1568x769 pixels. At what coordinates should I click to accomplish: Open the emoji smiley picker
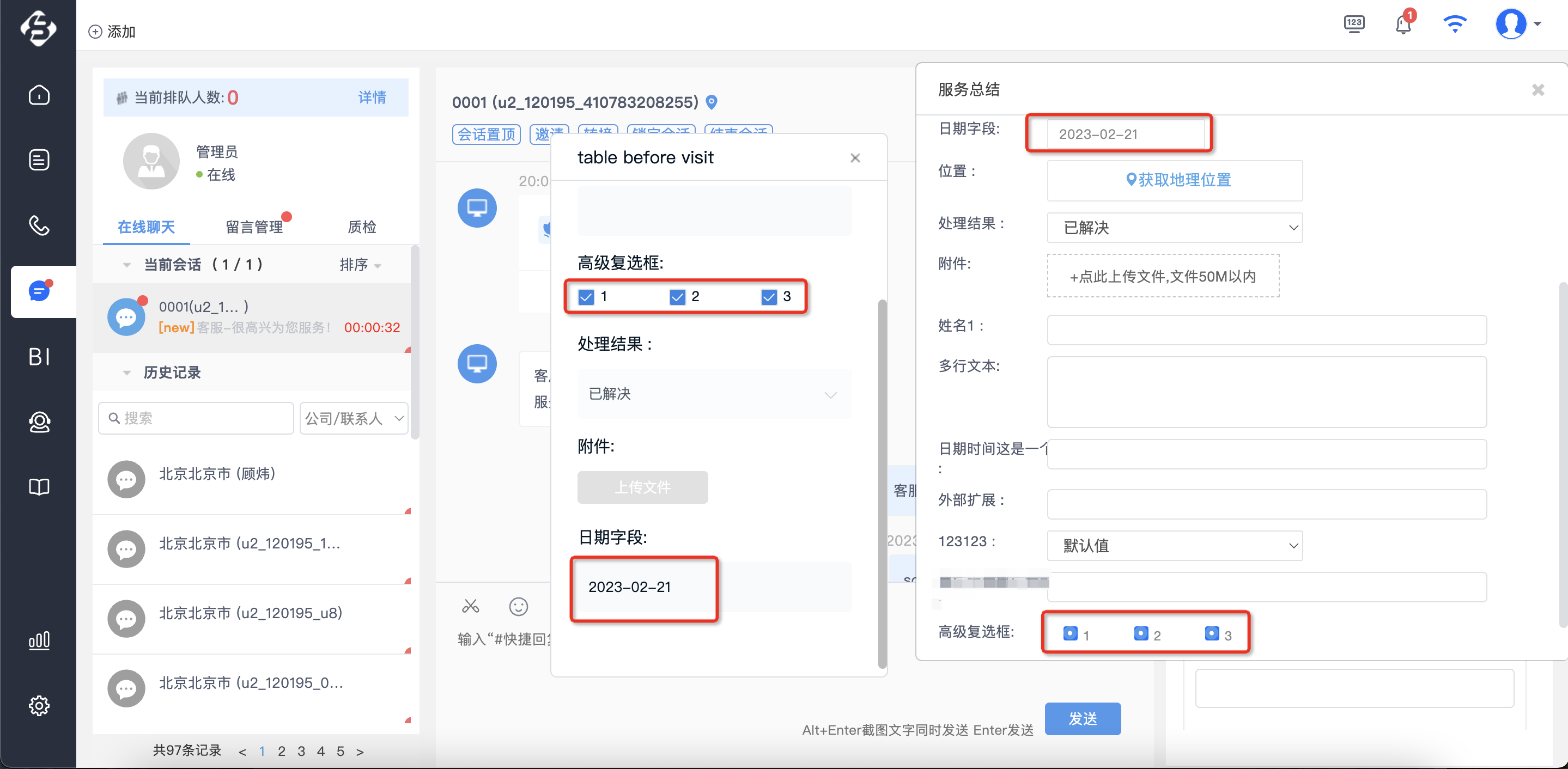(518, 606)
